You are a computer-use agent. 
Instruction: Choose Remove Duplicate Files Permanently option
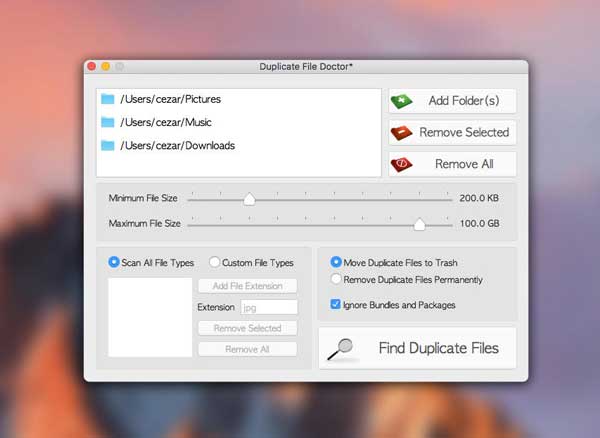[336, 279]
